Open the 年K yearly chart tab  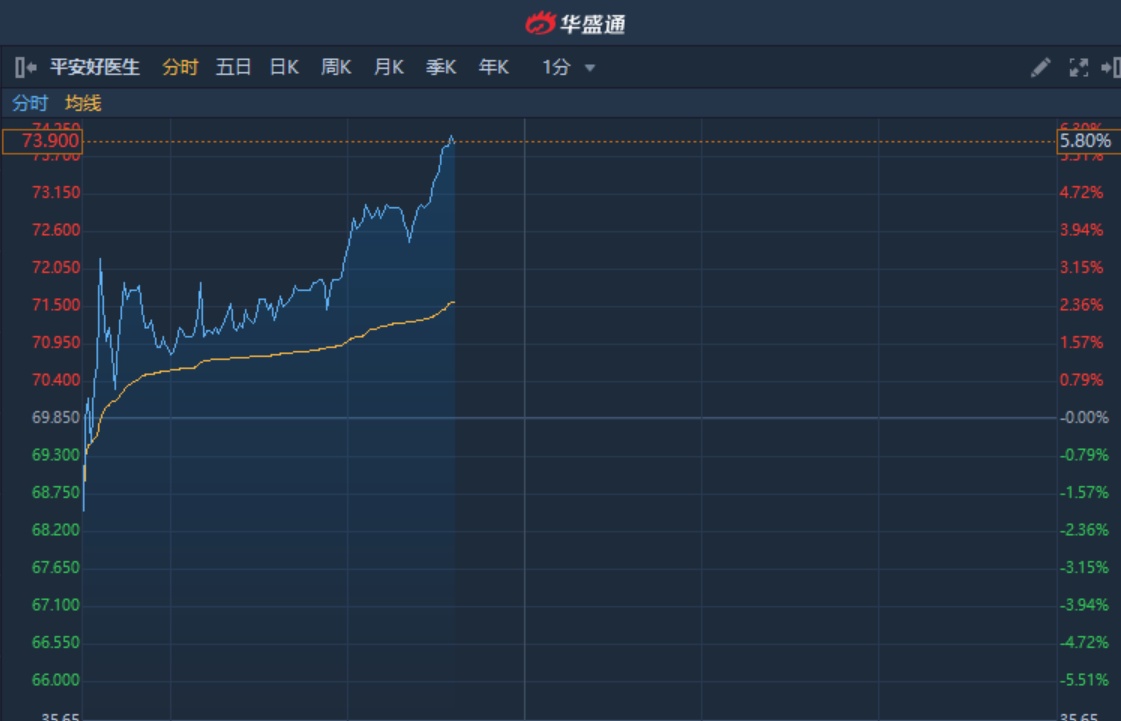pyautogui.click(x=493, y=68)
